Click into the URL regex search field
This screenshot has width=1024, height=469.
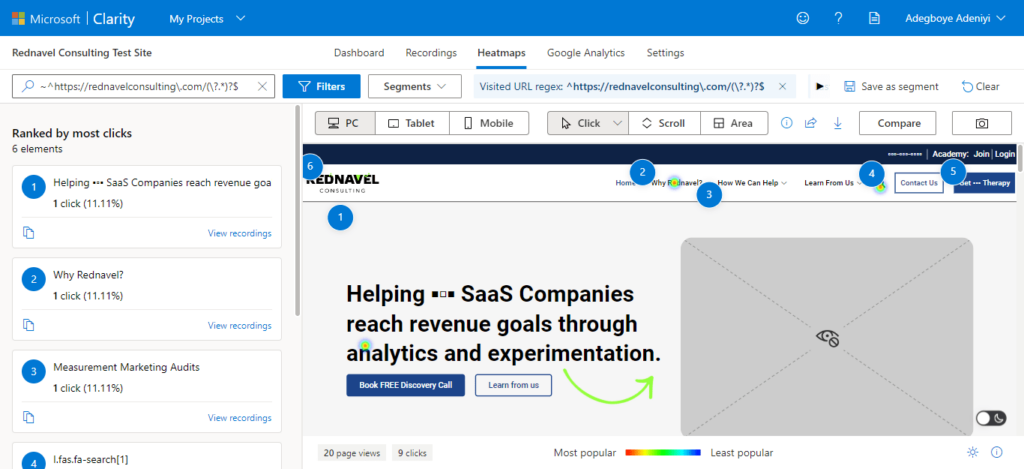point(144,86)
